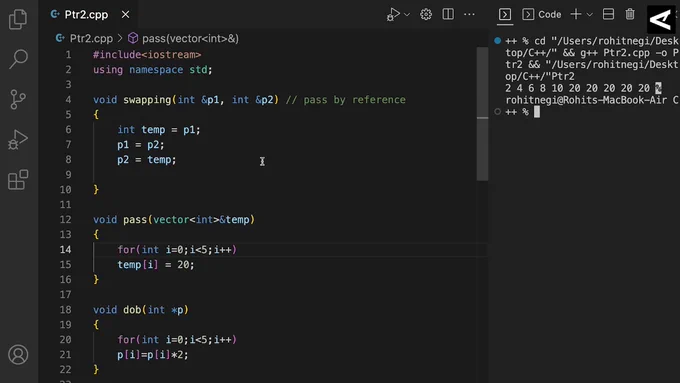Screen dimensions: 680x383
Task: Click 'int temp = p1;' statement
Action: tap(159, 130)
